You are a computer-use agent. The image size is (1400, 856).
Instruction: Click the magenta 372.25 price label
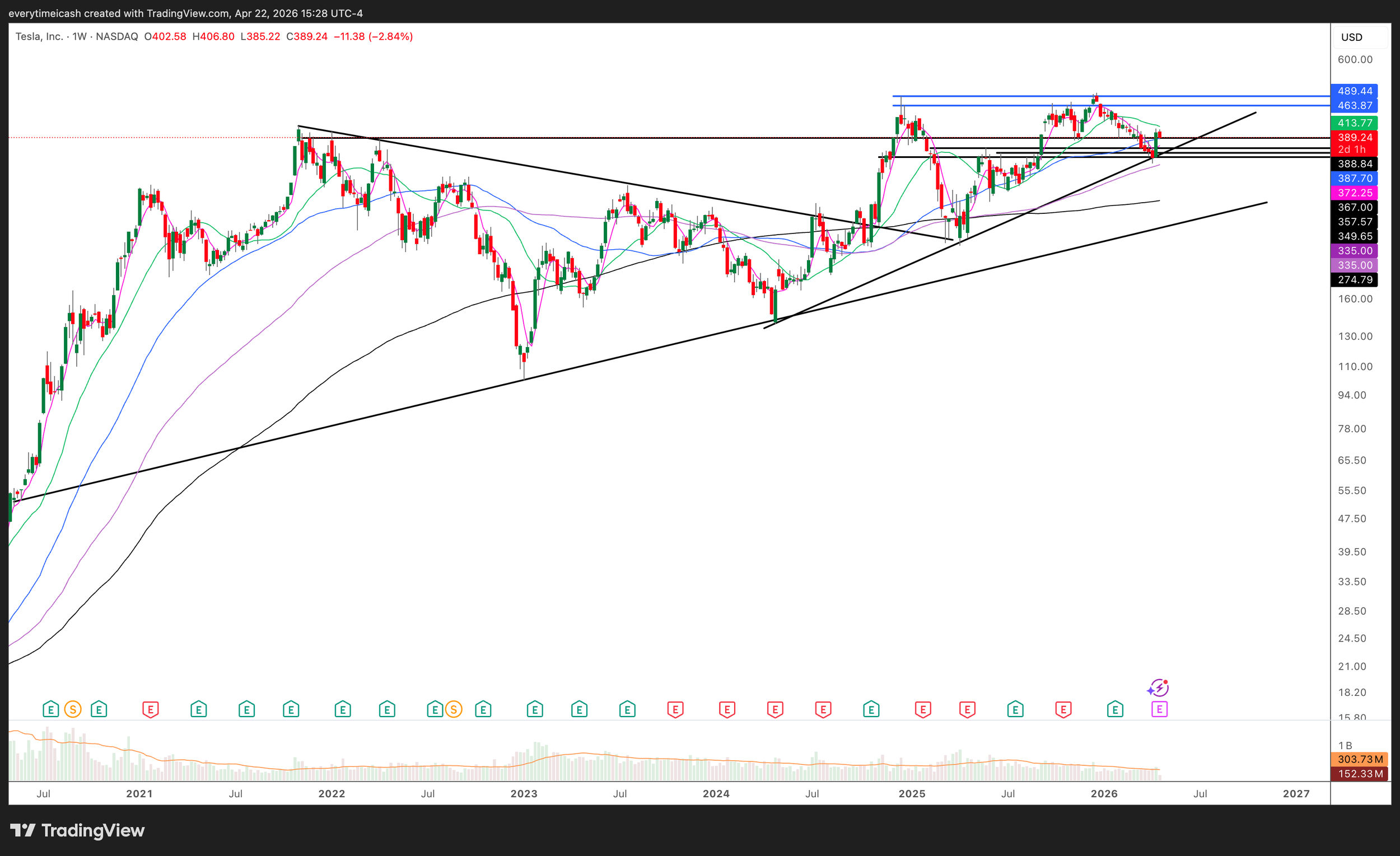tap(1355, 193)
